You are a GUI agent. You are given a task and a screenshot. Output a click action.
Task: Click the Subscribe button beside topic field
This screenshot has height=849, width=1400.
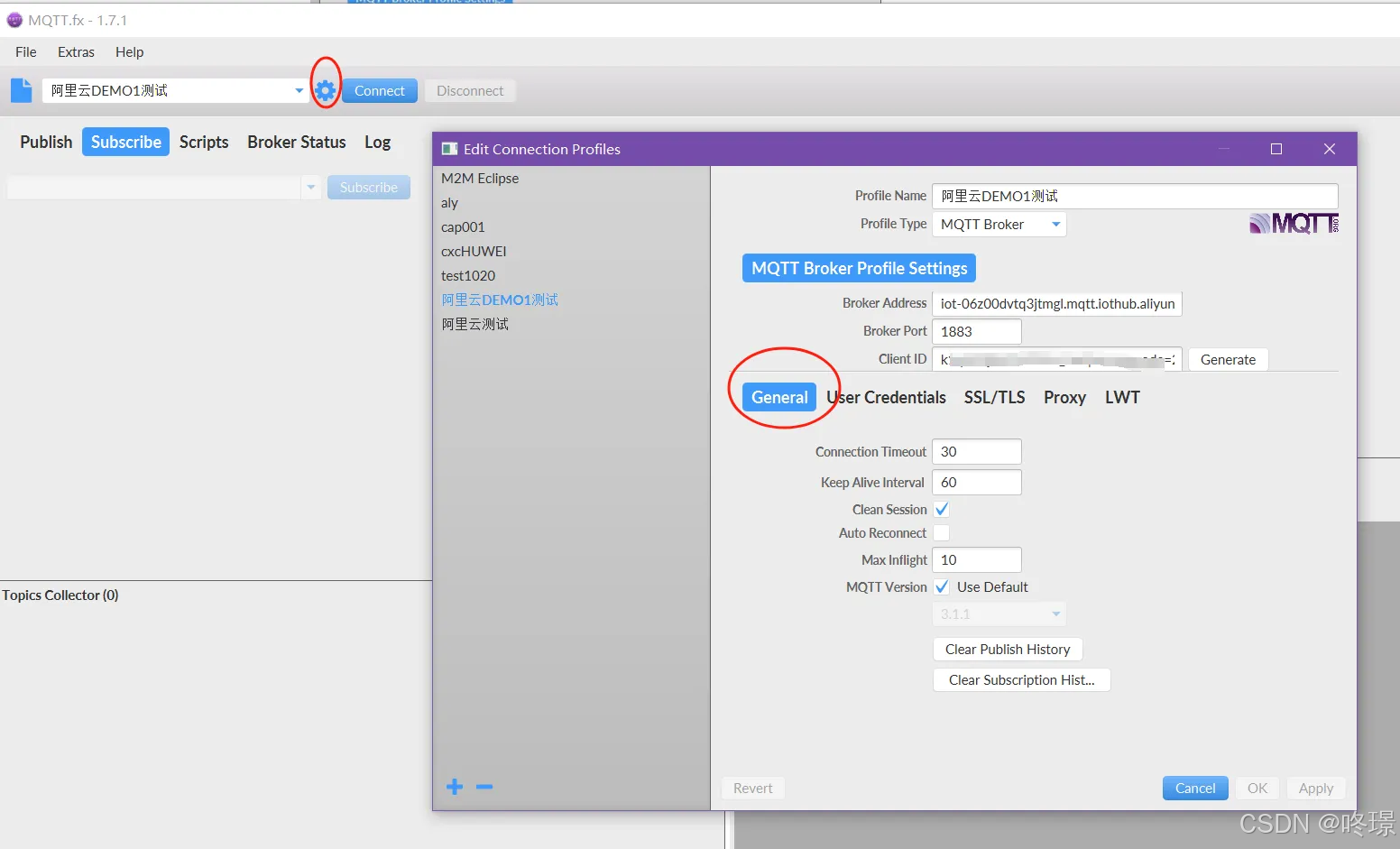[x=369, y=188]
